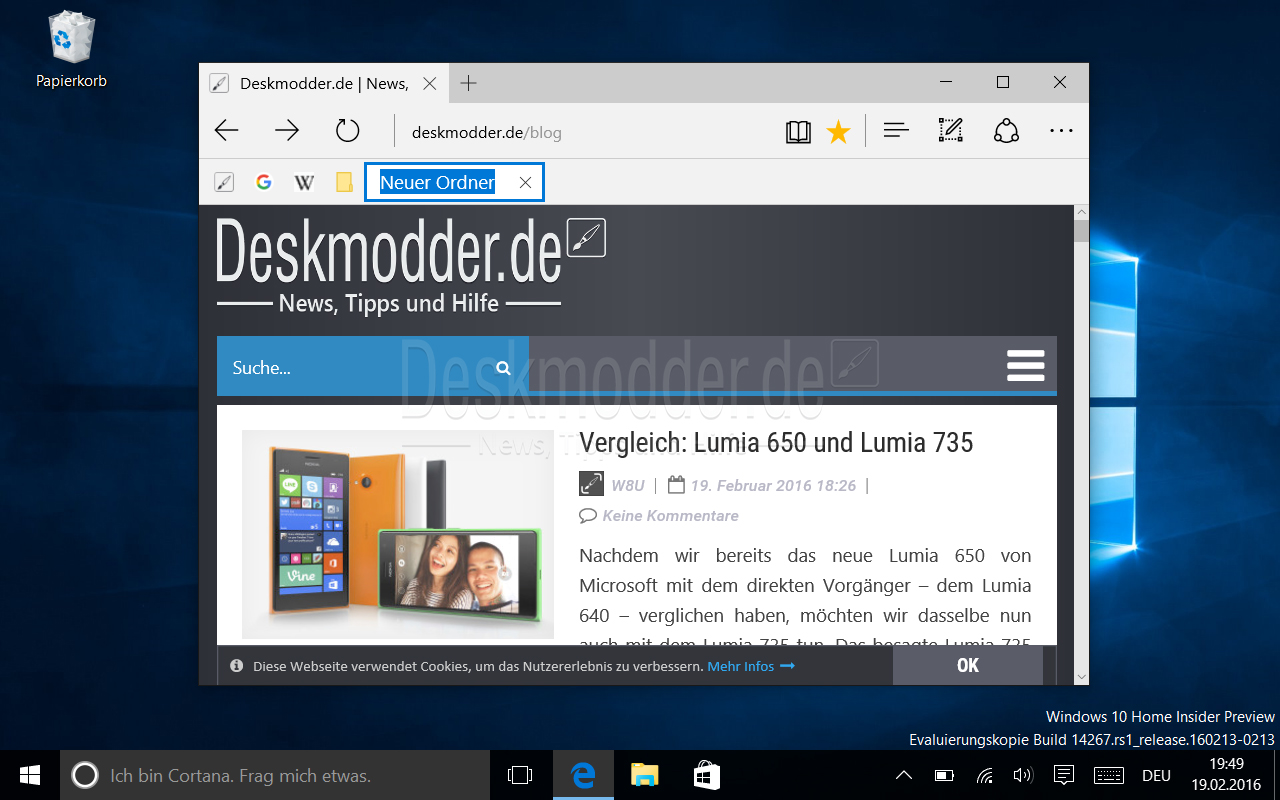Click the search magnifier icon
Screen dimensions: 1280x800
click(503, 368)
